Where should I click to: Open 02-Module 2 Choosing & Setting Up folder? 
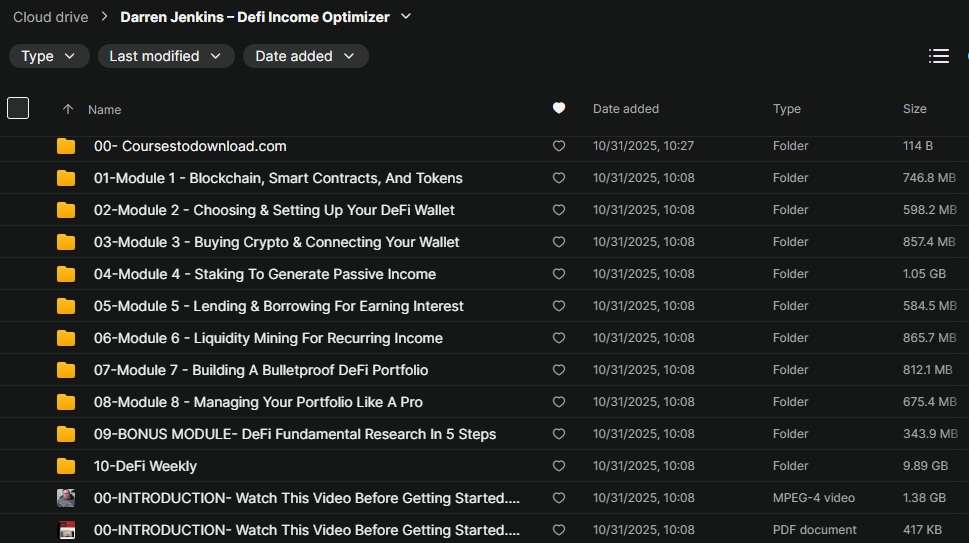point(274,210)
